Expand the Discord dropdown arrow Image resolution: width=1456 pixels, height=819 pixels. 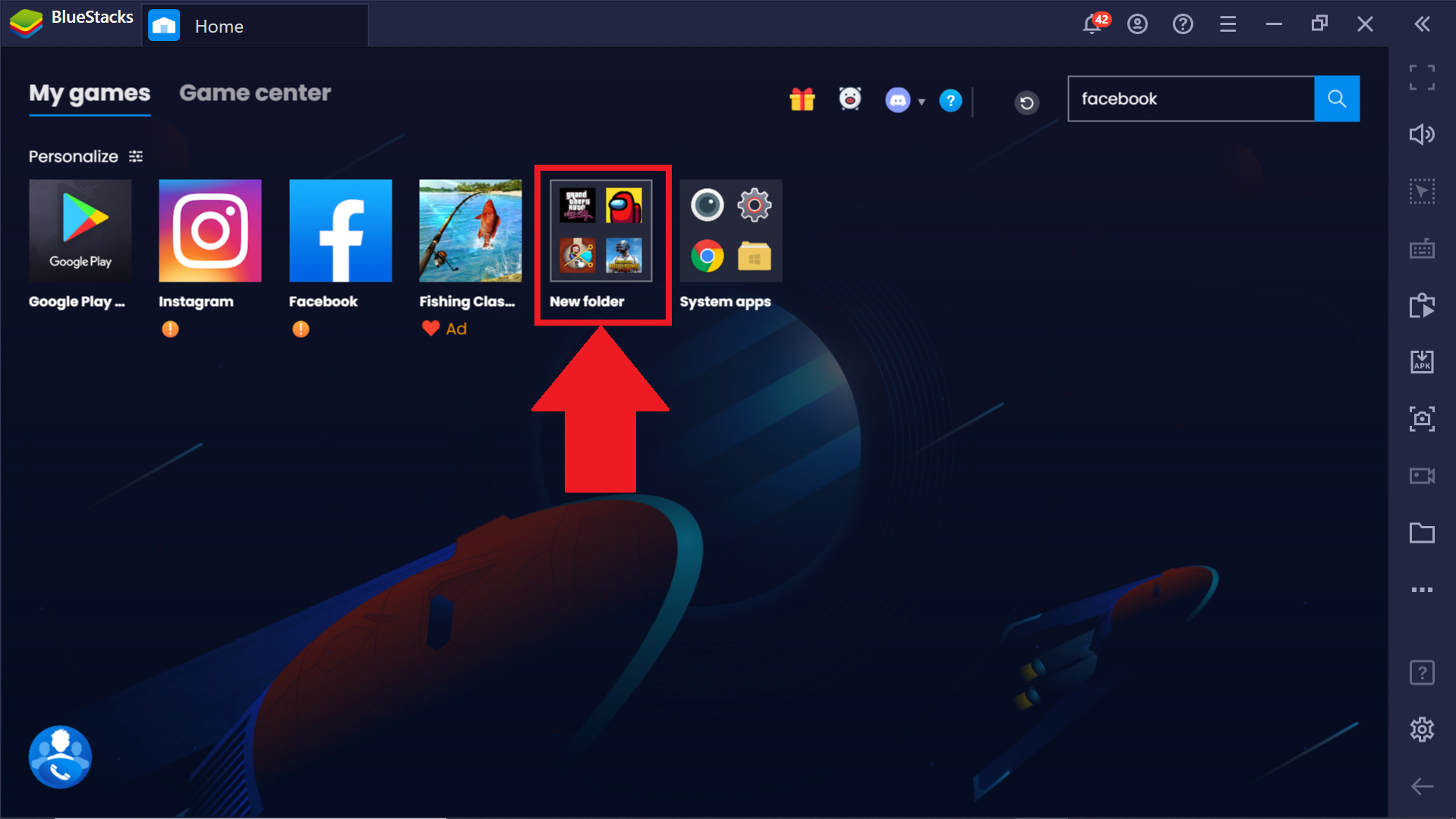(922, 101)
